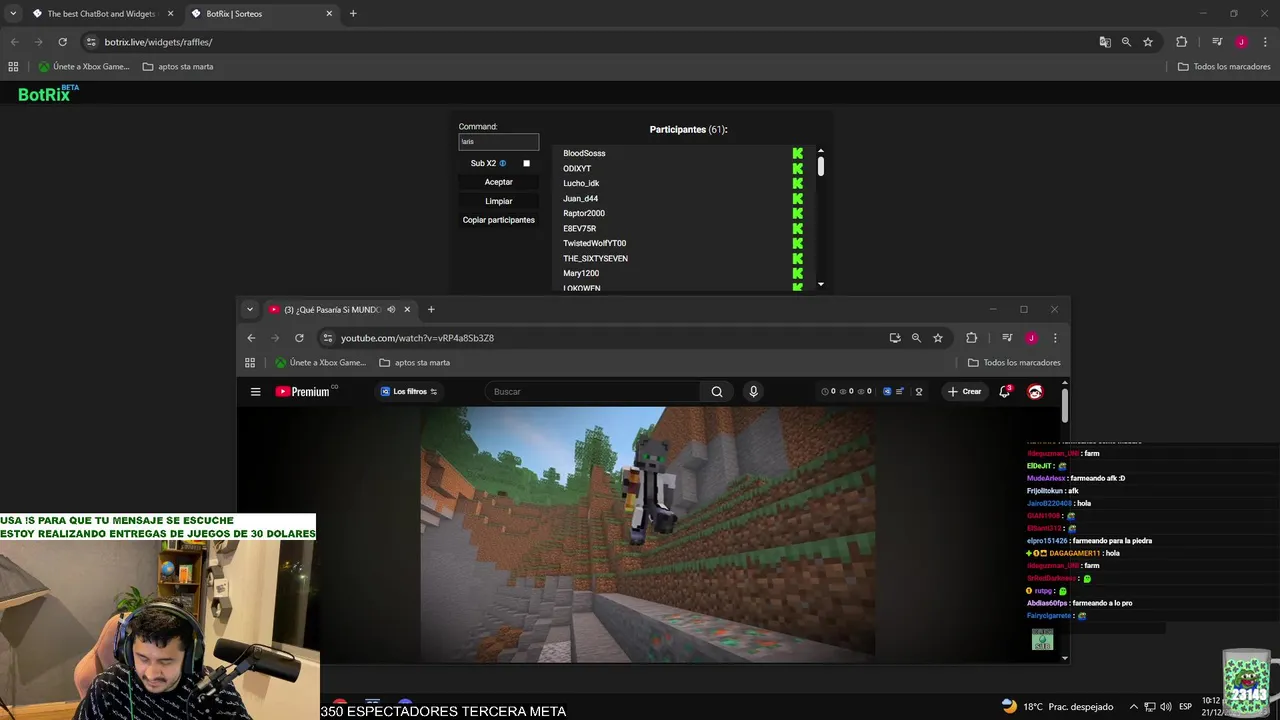Click the Kick icon beside Juan_d44

[x=797, y=198]
